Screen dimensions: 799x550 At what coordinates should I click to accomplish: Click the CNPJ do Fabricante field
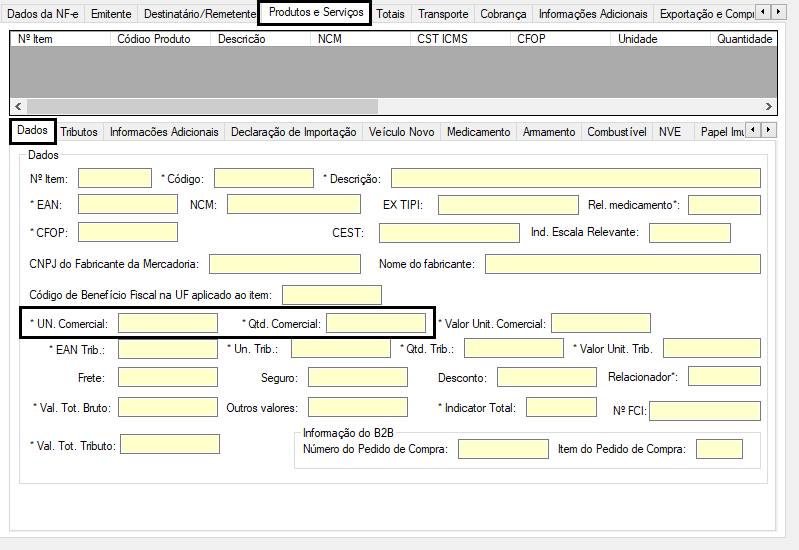pyautogui.click(x=285, y=264)
